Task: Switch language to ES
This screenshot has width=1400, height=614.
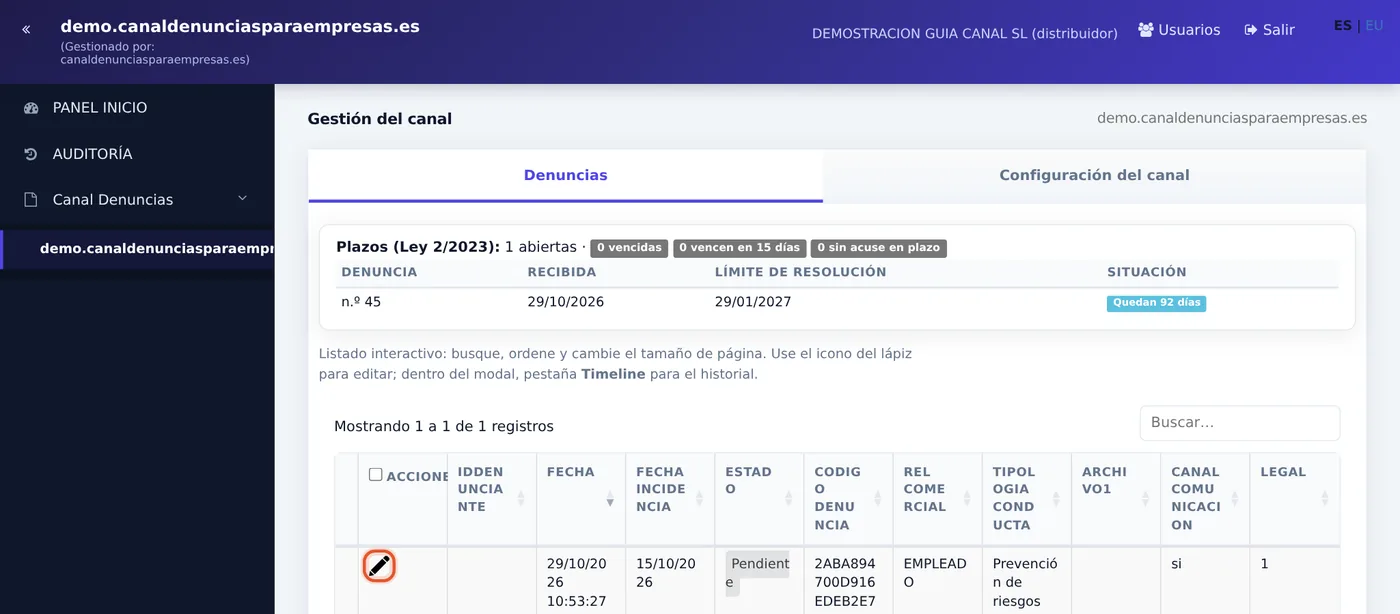Action: click(x=1342, y=26)
